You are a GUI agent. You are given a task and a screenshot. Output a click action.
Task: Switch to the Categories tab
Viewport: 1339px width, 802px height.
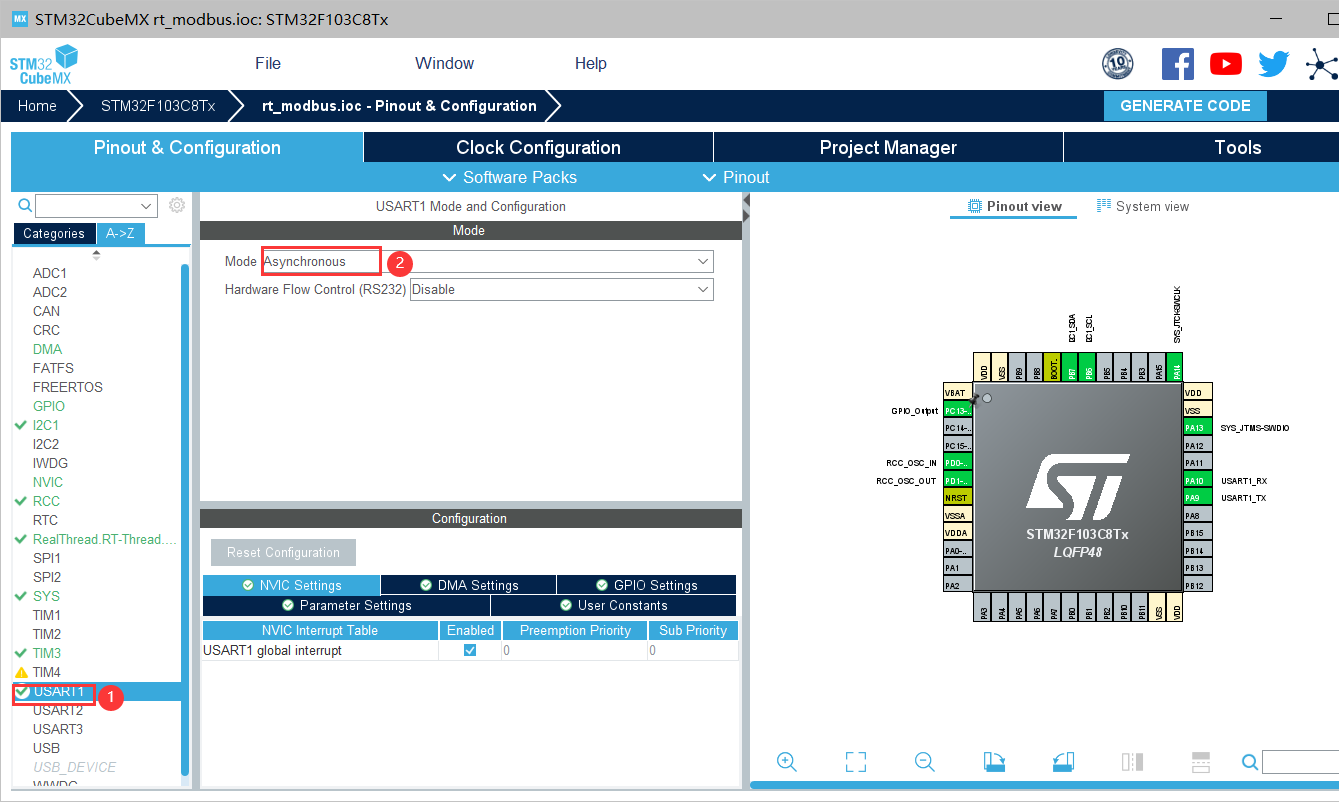[54, 233]
